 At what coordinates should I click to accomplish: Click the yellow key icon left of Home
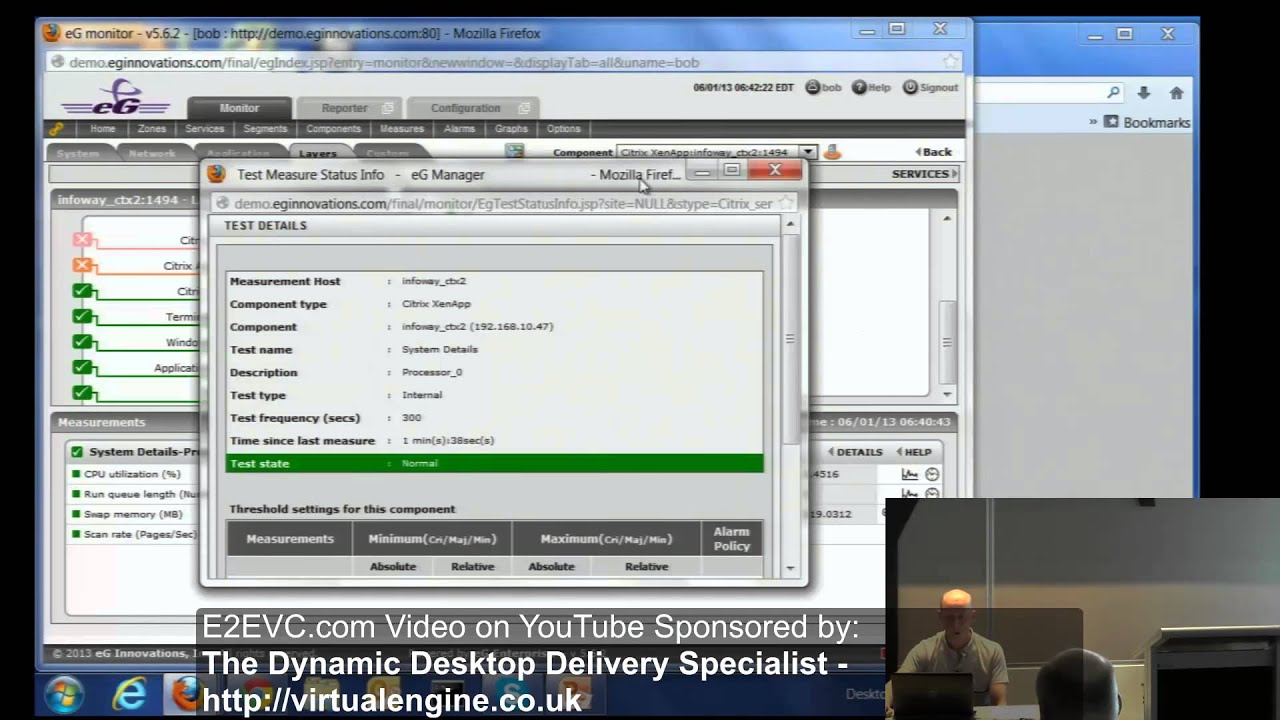pyautogui.click(x=56, y=129)
